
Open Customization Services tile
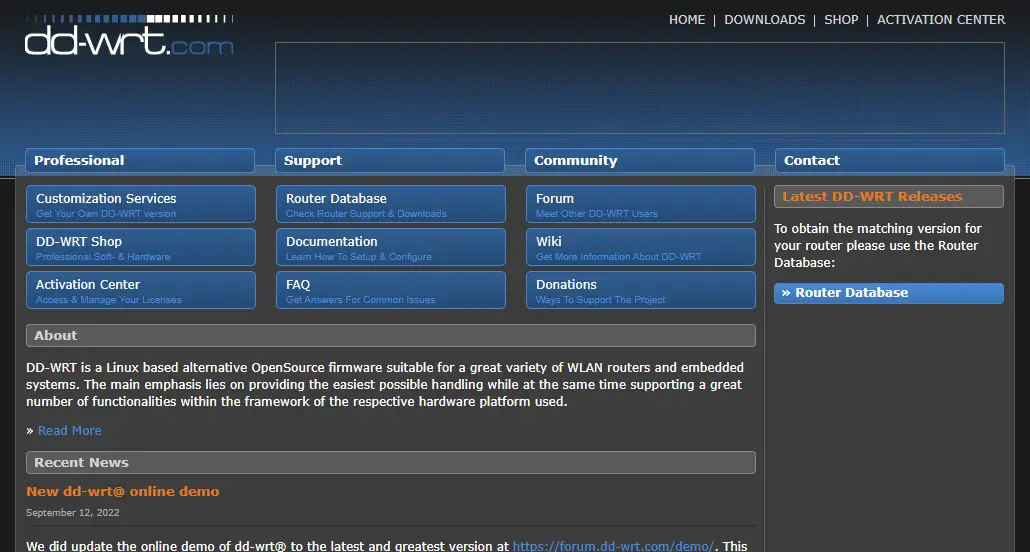[141, 204]
